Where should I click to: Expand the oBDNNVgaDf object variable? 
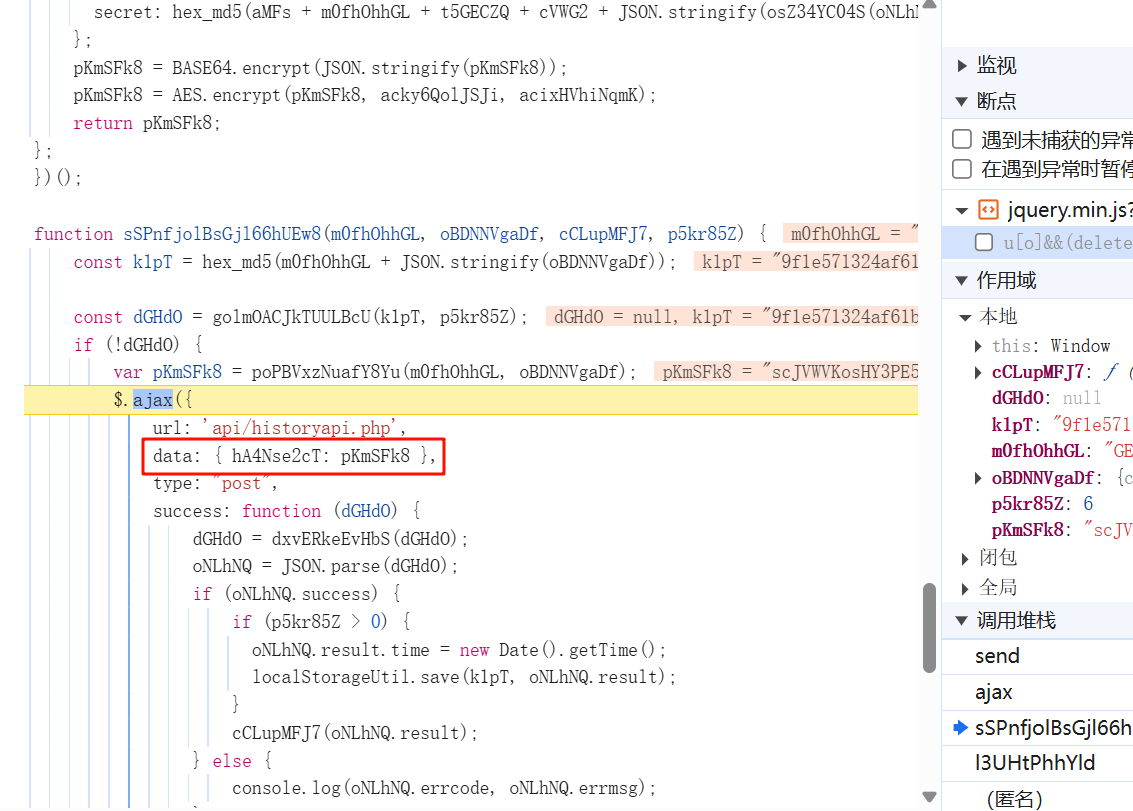(978, 478)
